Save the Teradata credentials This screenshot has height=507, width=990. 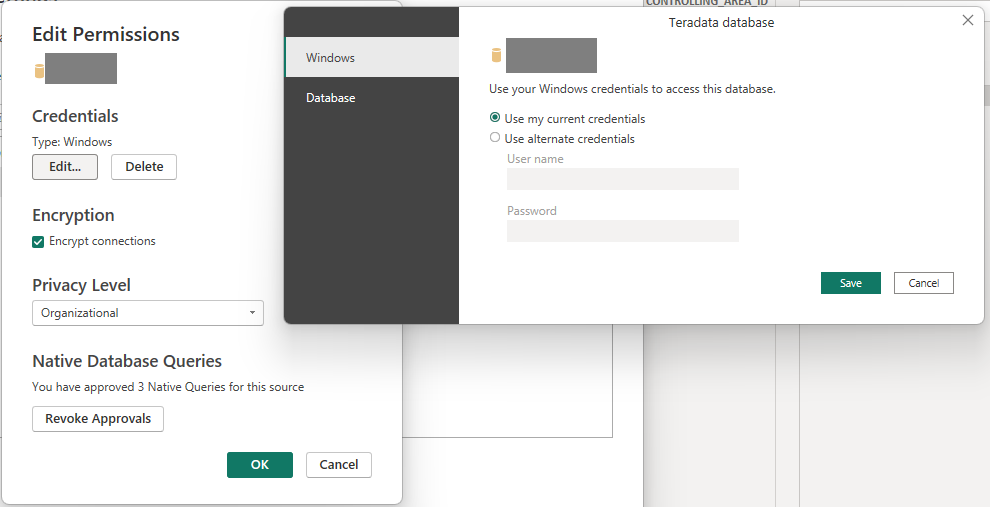850,283
